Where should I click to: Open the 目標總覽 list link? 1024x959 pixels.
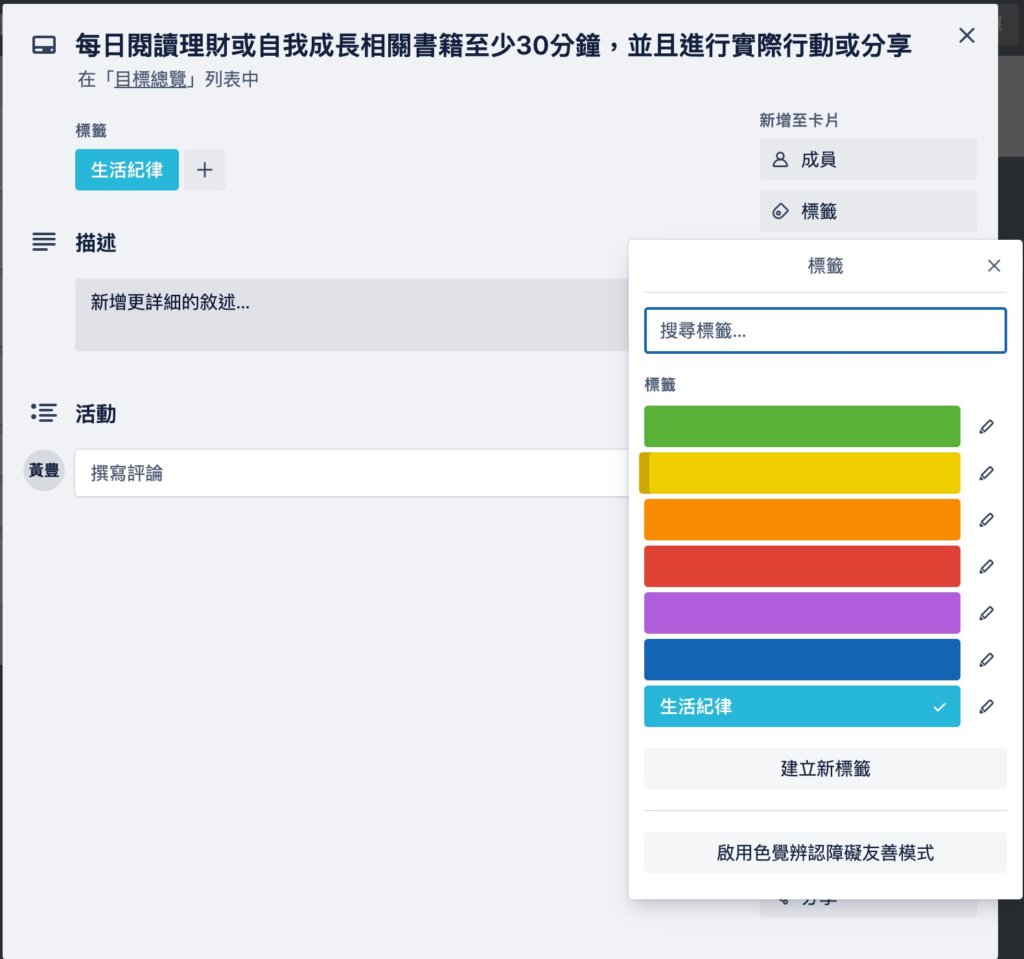pyautogui.click(x=150, y=79)
